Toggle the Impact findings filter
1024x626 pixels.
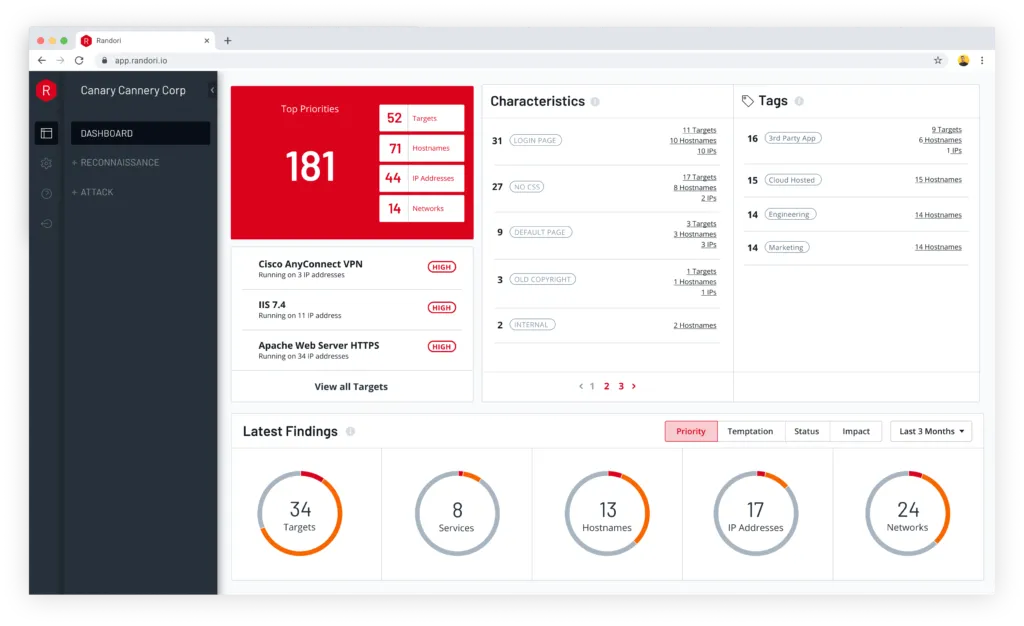click(856, 431)
